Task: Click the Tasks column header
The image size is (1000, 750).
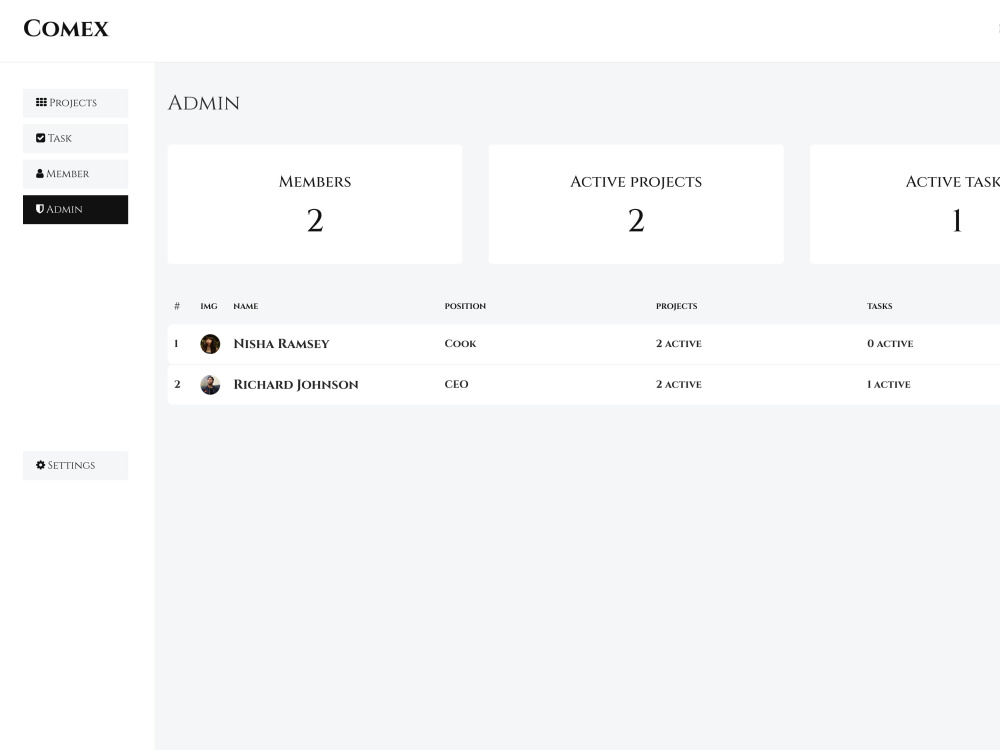Action: point(879,306)
